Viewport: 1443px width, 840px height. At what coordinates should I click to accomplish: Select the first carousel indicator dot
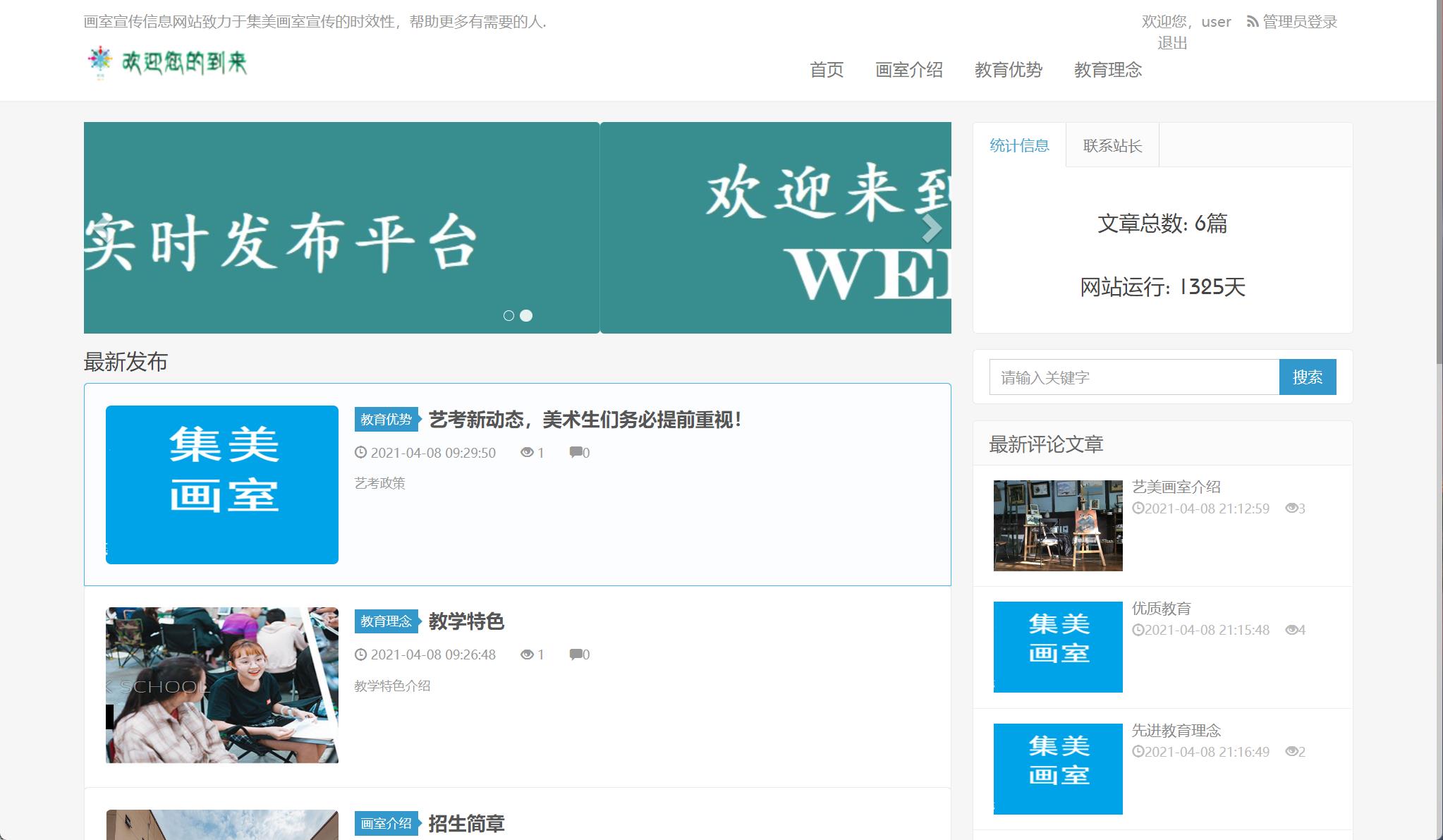[509, 317]
